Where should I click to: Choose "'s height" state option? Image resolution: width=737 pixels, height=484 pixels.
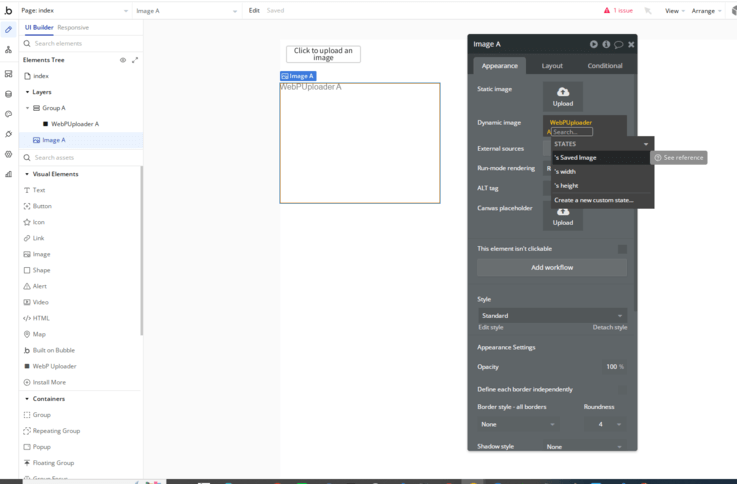(x=602, y=186)
